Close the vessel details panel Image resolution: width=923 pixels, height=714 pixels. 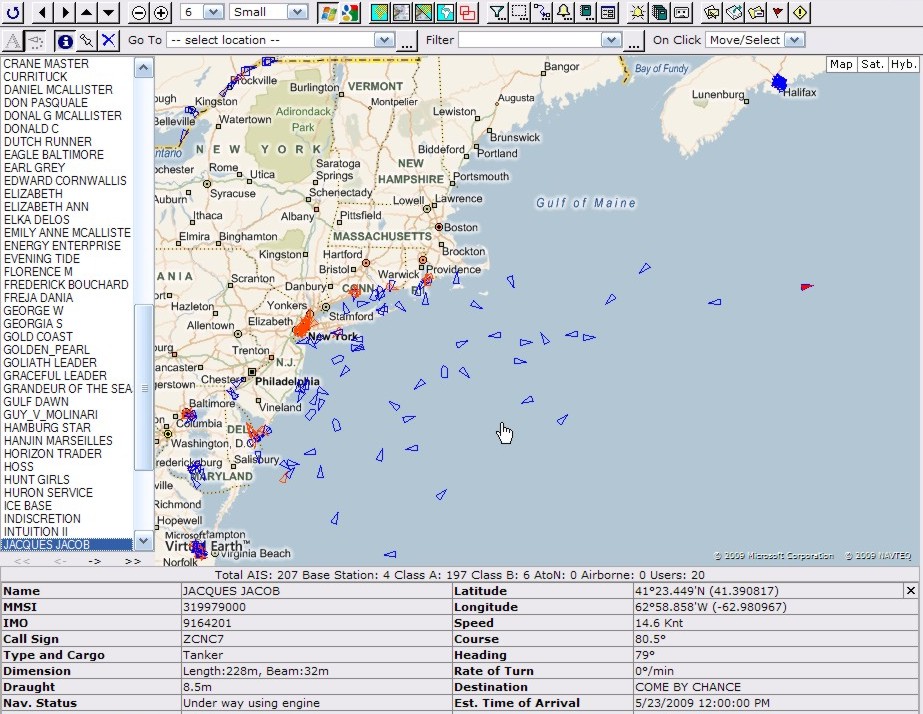pyautogui.click(x=911, y=590)
